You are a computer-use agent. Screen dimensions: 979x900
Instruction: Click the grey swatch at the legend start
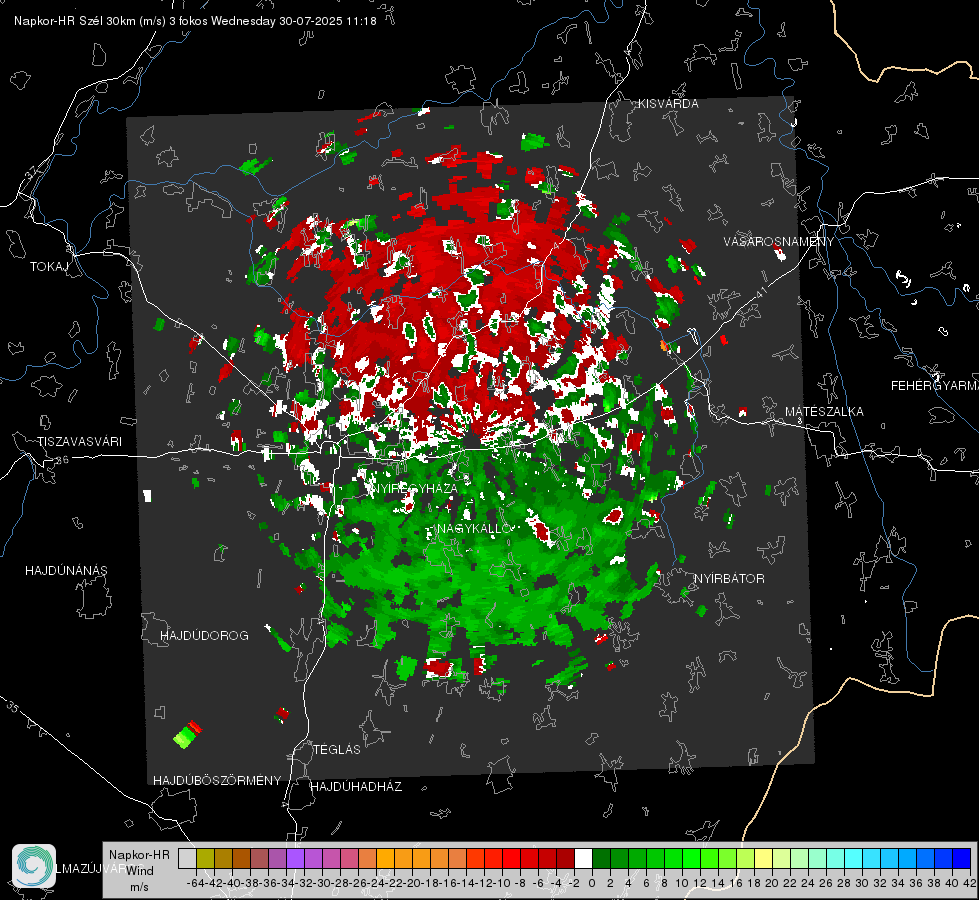[187, 859]
